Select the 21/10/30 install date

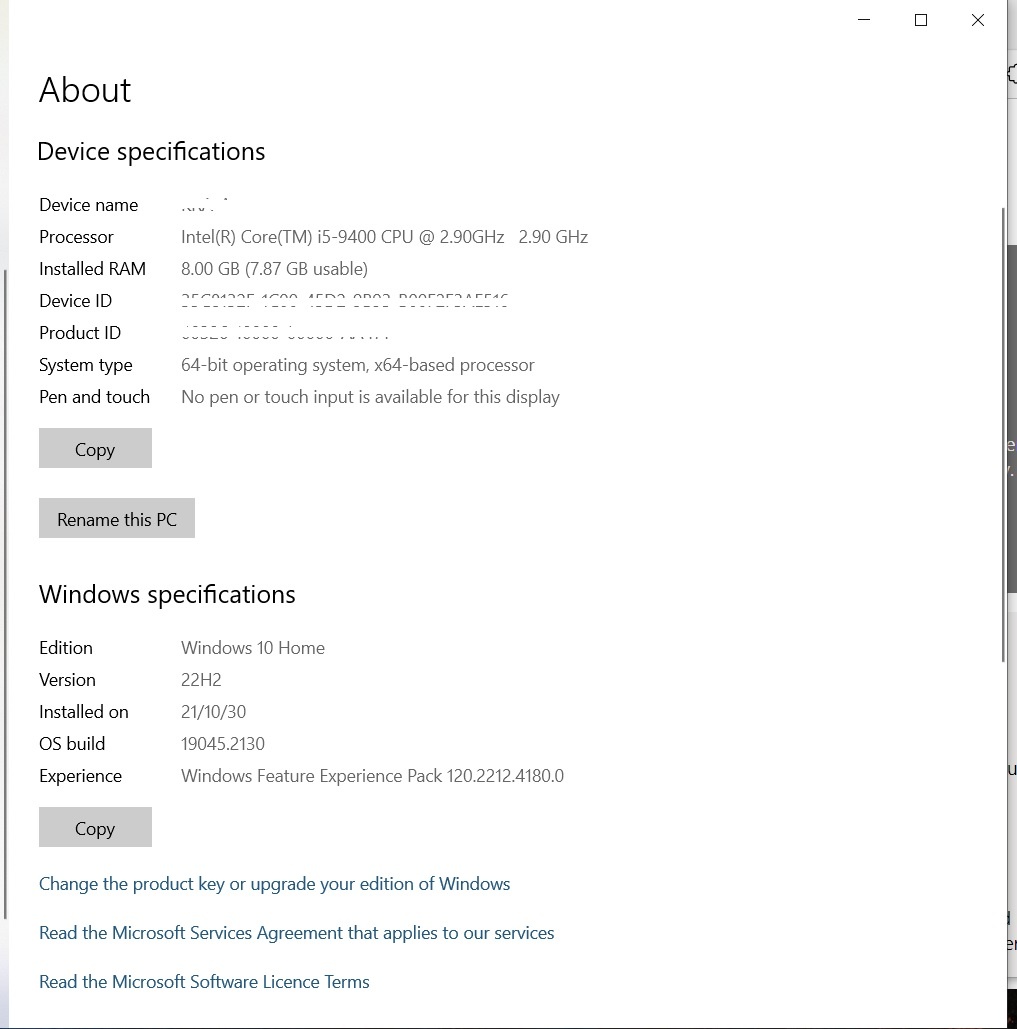(213, 712)
